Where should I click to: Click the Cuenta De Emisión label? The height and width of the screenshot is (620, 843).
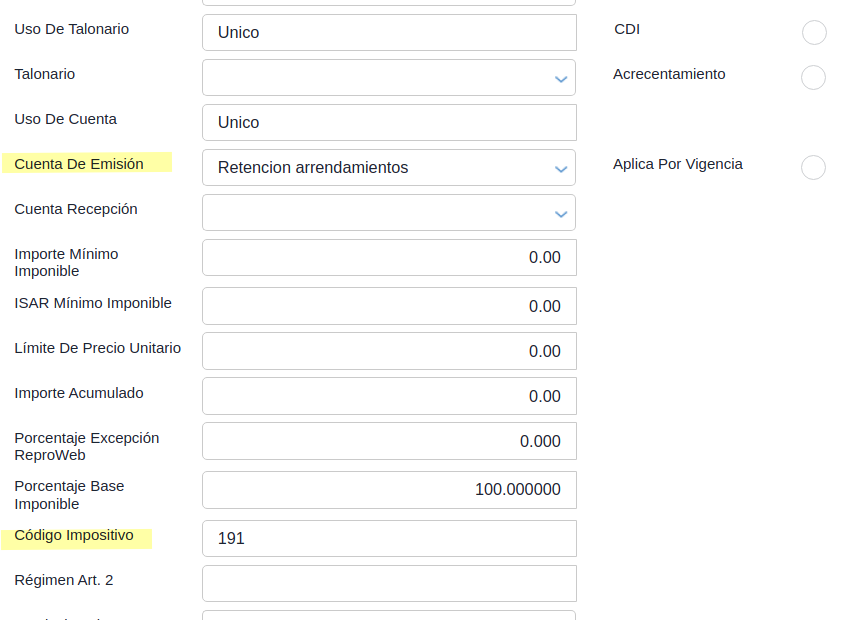79,164
